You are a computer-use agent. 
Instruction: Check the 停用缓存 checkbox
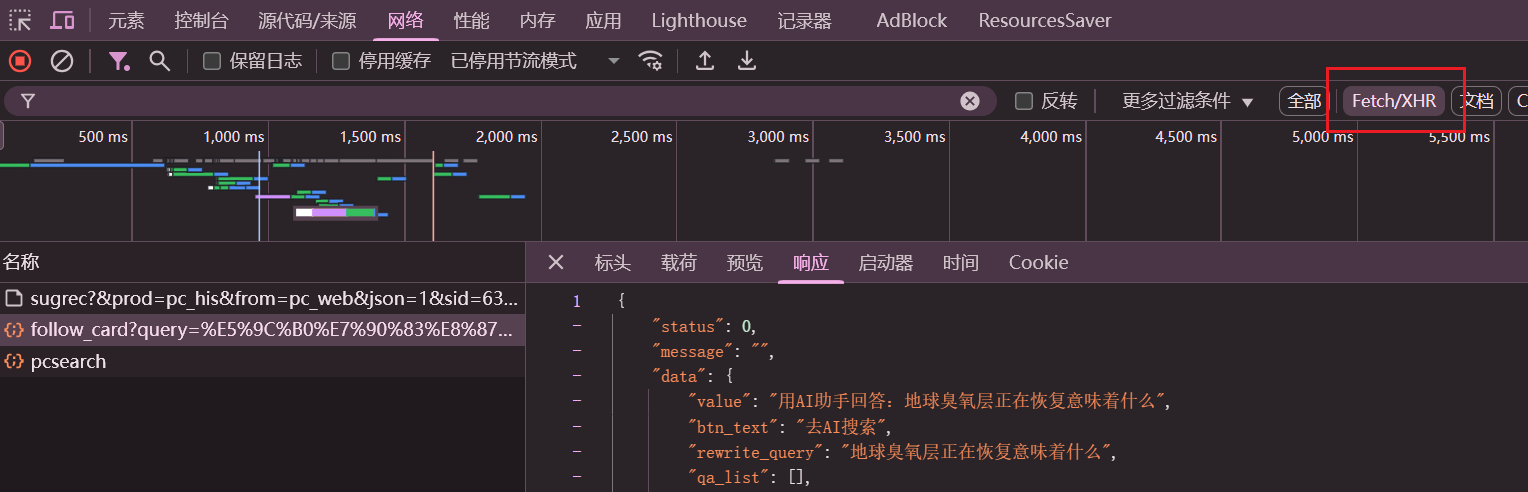(x=341, y=61)
